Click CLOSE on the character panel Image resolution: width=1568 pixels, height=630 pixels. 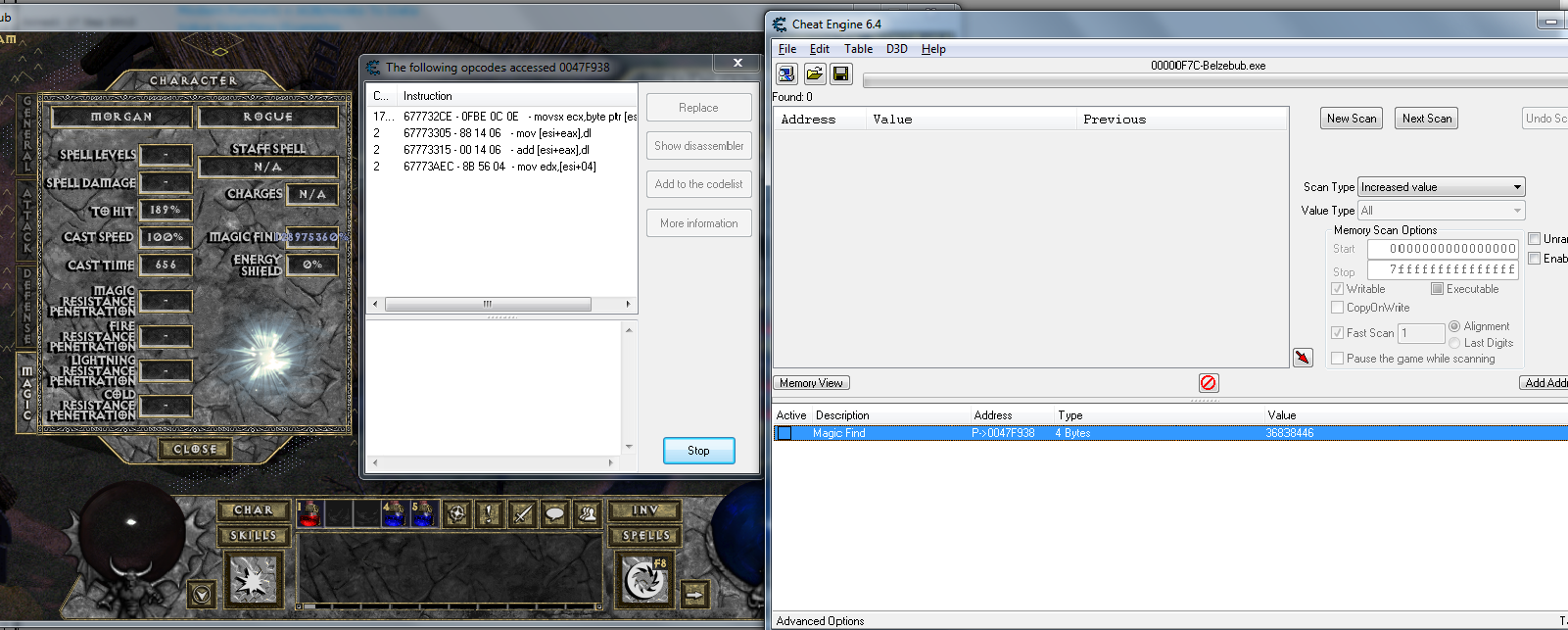[x=195, y=449]
